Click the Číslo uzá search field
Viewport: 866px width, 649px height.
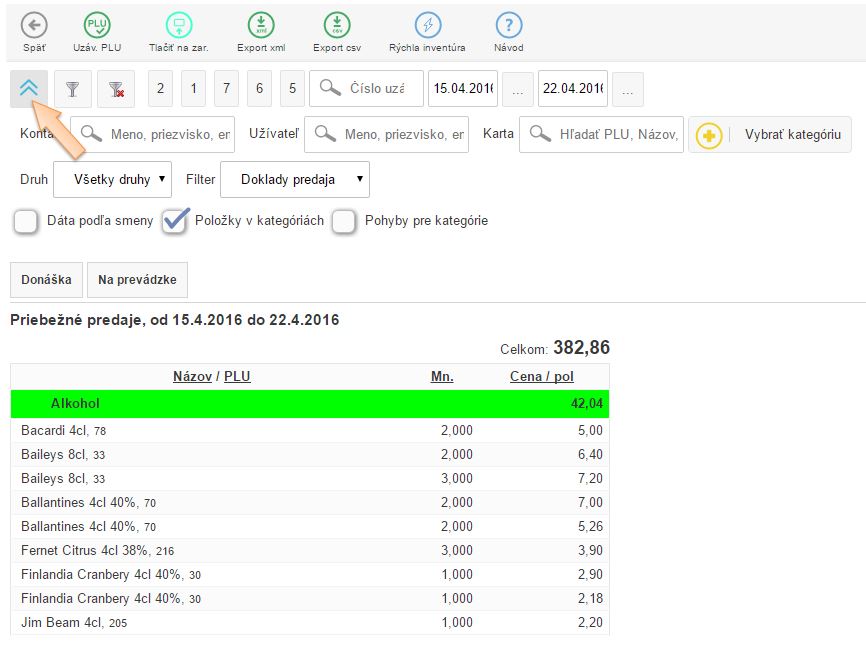coord(377,89)
